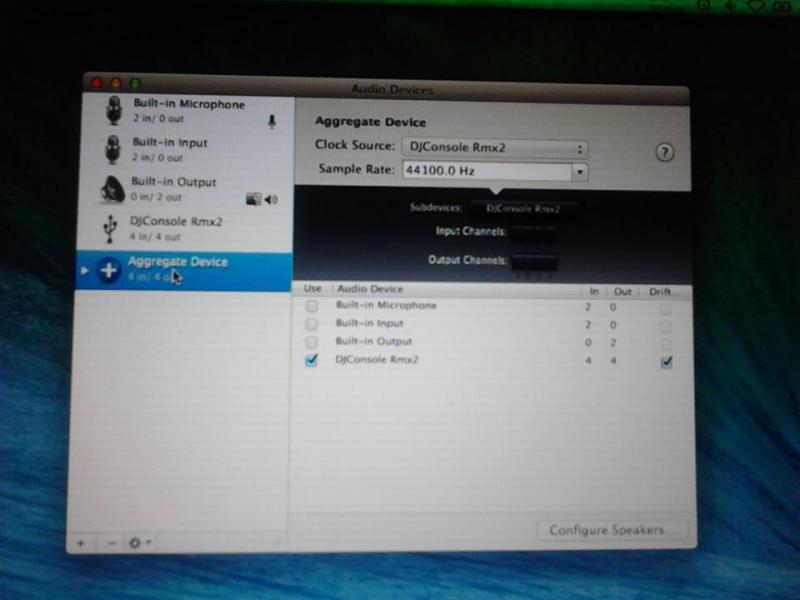Click the Output Channels indicator
Viewport: 800px width, 600px height.
[534, 262]
